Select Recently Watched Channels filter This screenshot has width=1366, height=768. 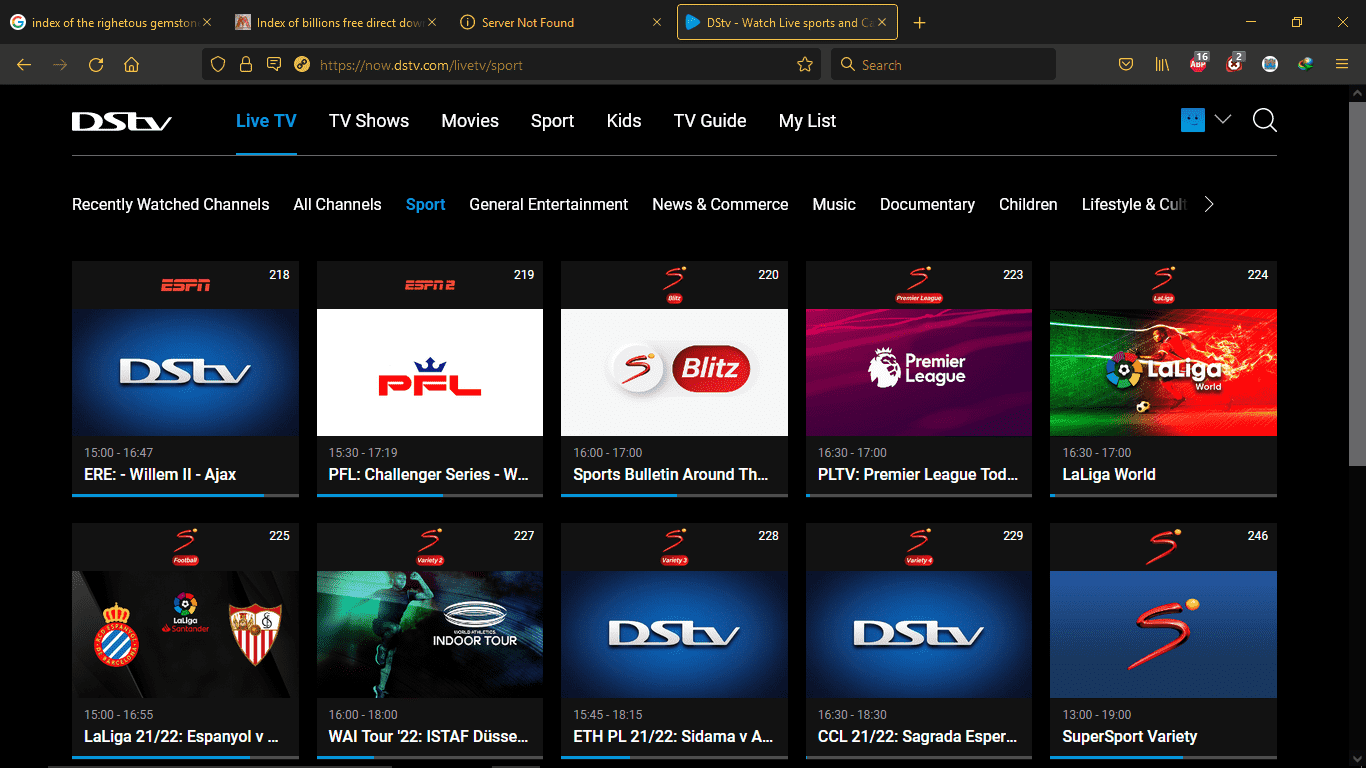tap(171, 204)
